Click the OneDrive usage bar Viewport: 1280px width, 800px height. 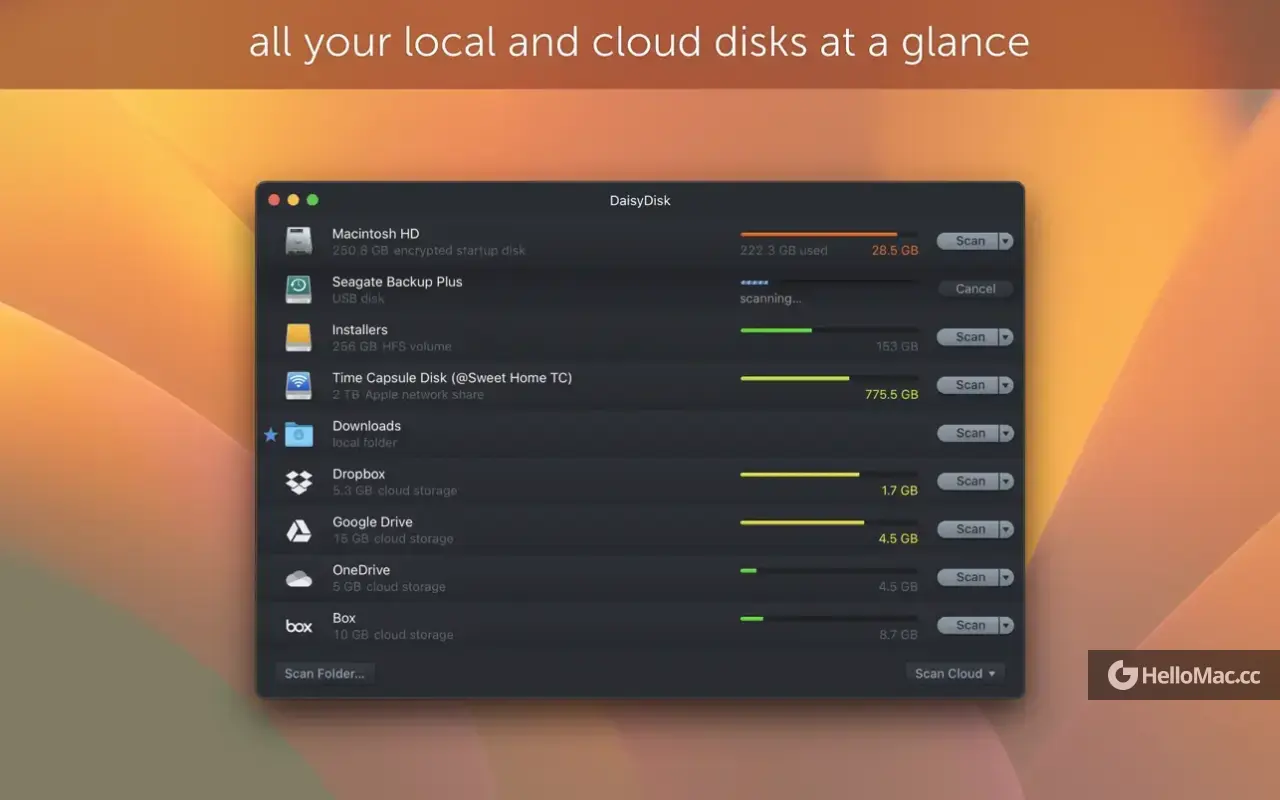[x=829, y=570]
